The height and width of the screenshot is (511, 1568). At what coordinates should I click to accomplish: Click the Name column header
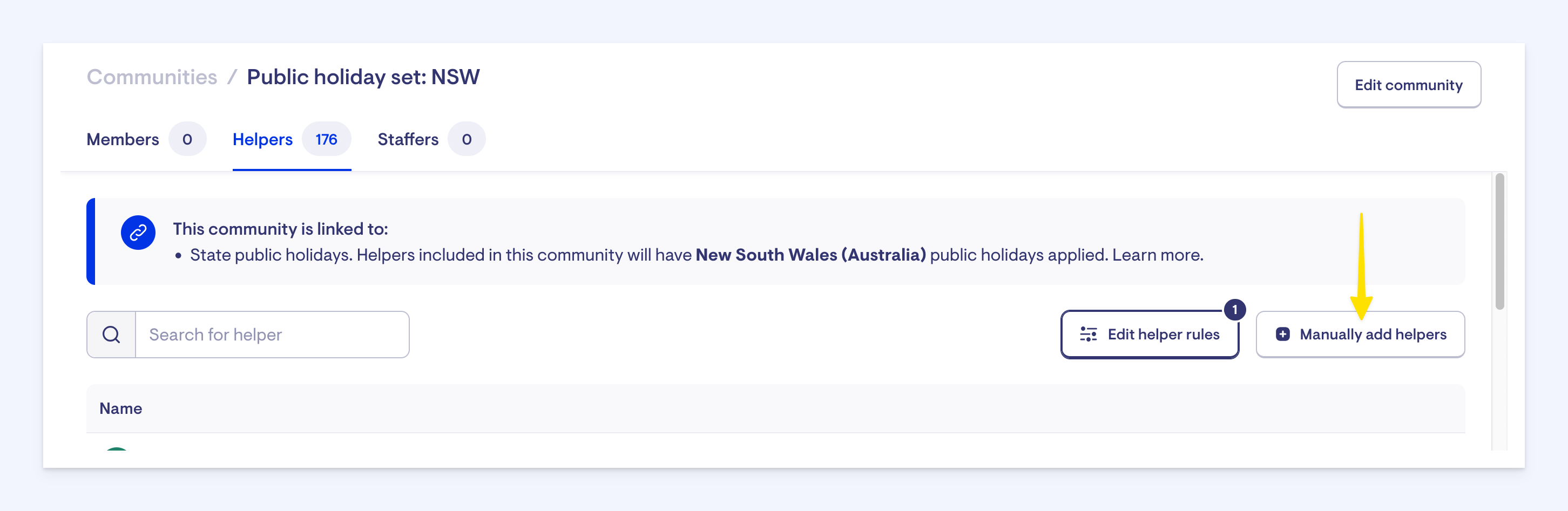coord(120,409)
